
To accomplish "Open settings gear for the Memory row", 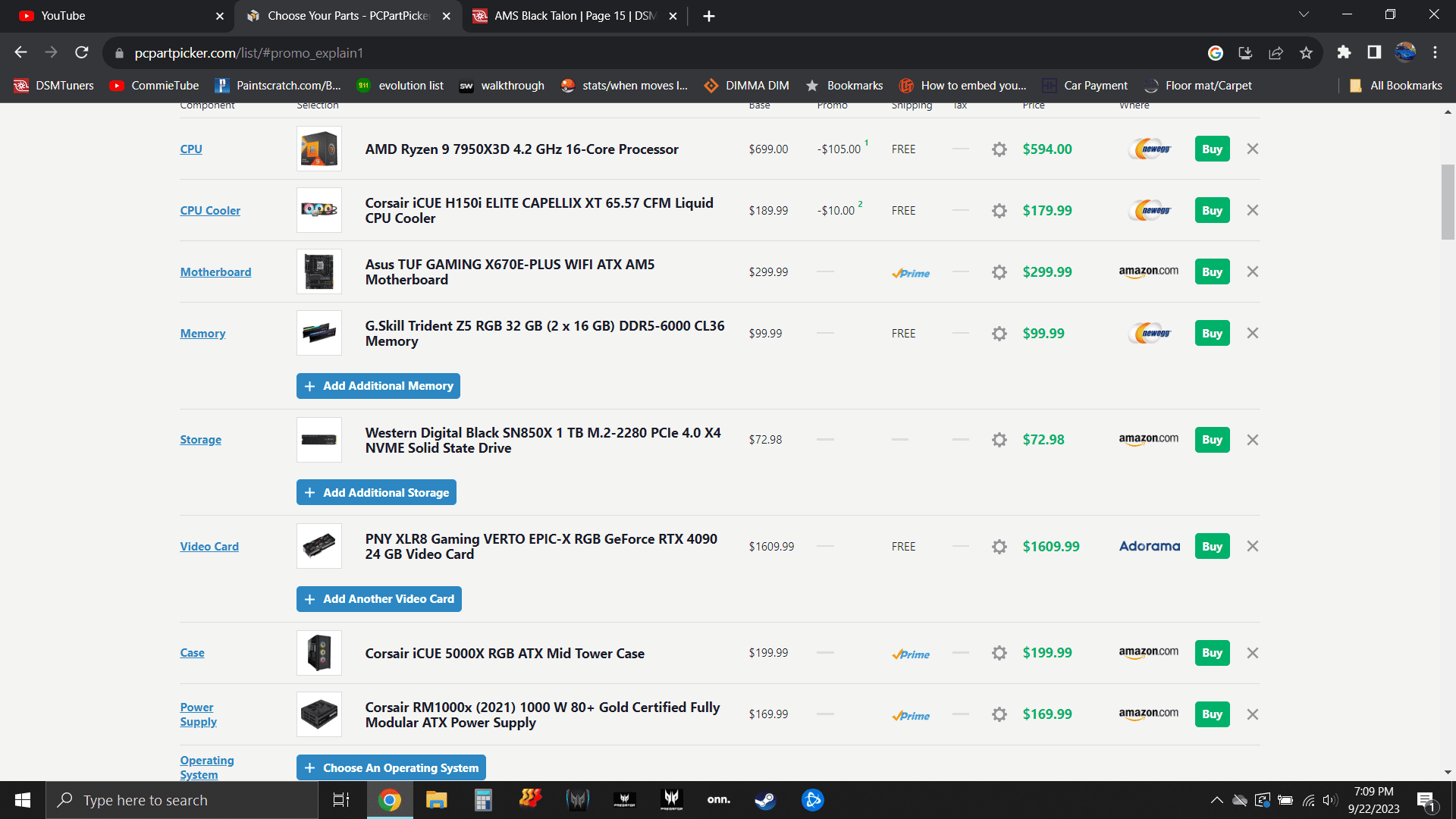I will click(x=999, y=334).
